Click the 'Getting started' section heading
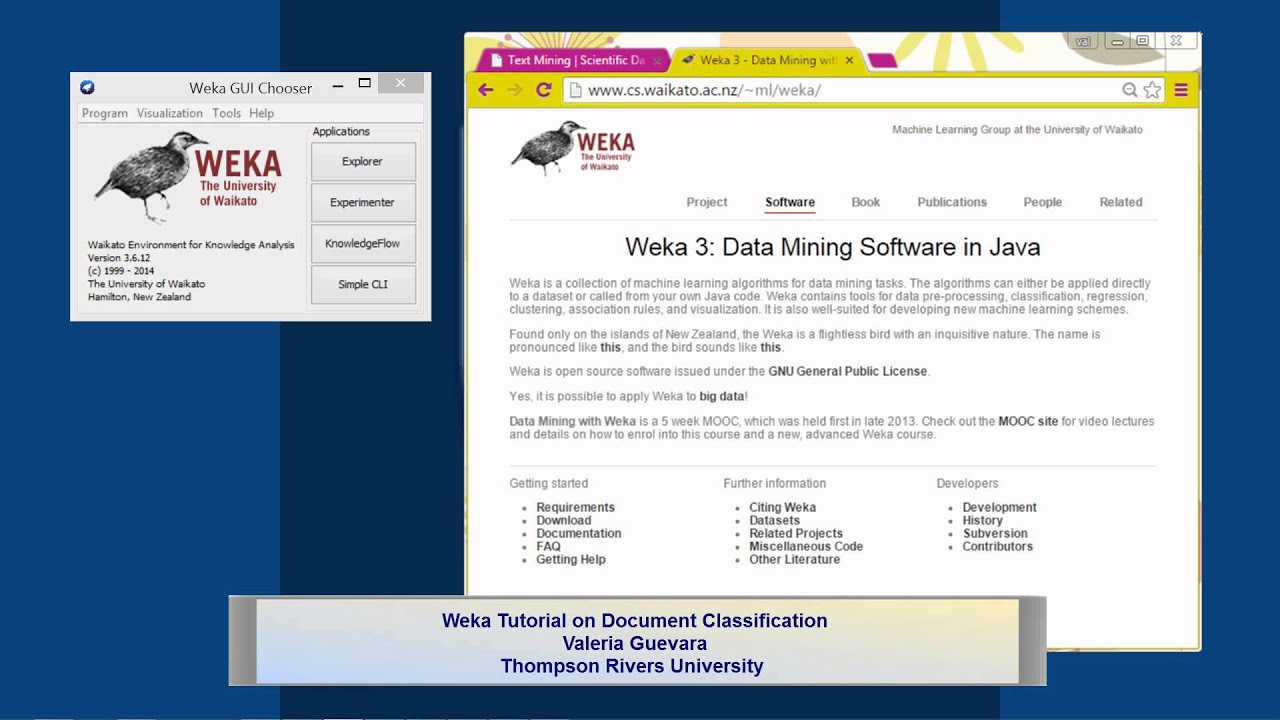Image resolution: width=1280 pixels, height=720 pixels. (x=549, y=483)
